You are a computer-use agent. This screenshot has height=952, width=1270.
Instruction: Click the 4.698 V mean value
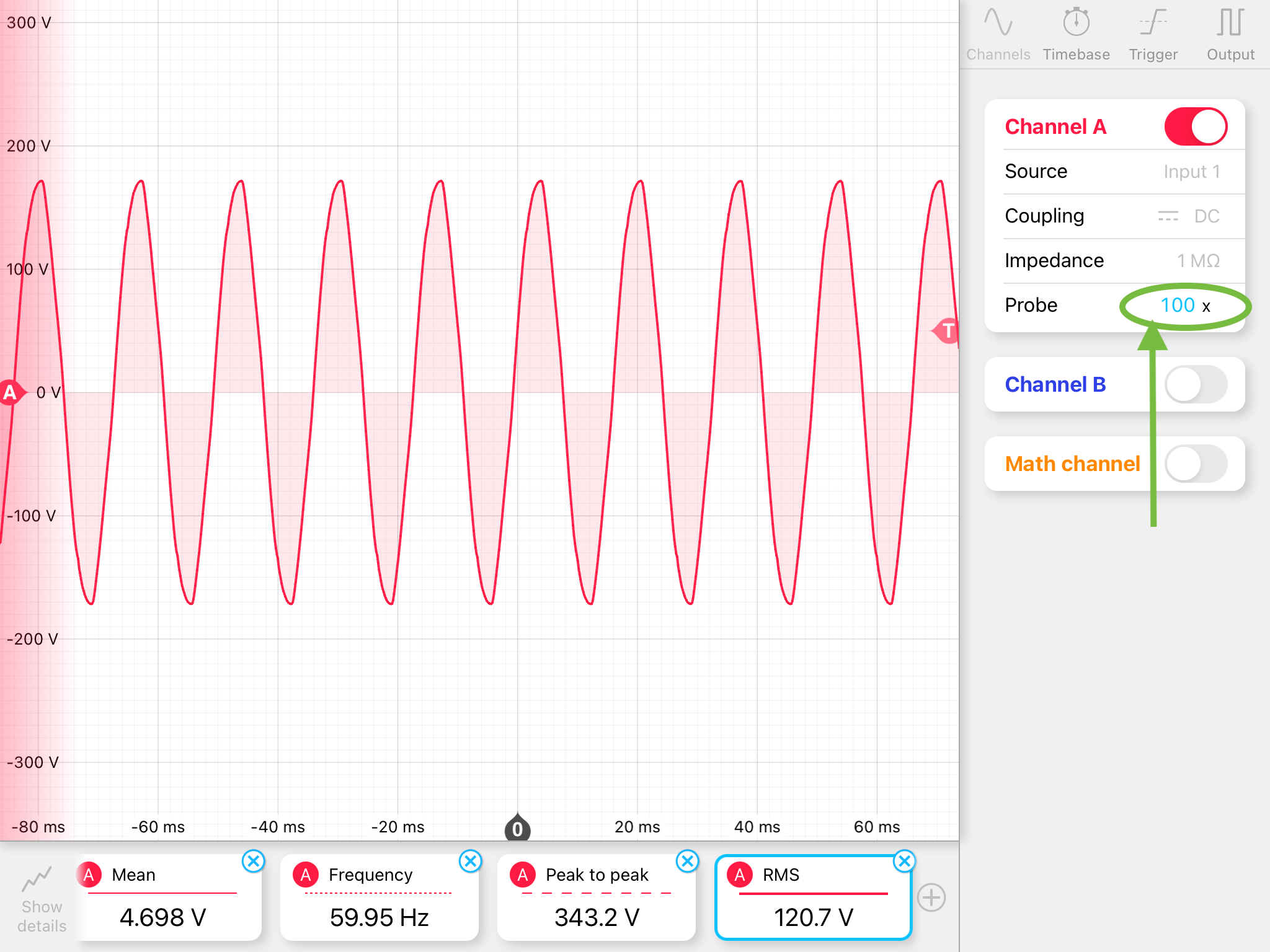click(x=162, y=917)
